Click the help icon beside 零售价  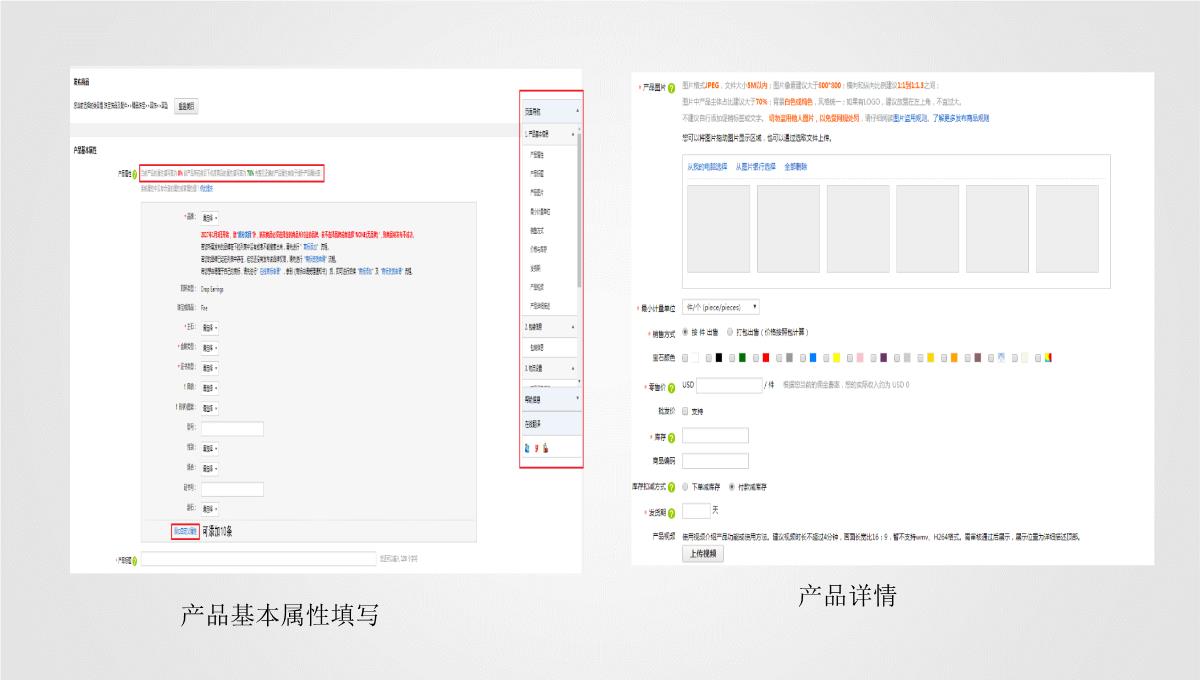coord(671,386)
